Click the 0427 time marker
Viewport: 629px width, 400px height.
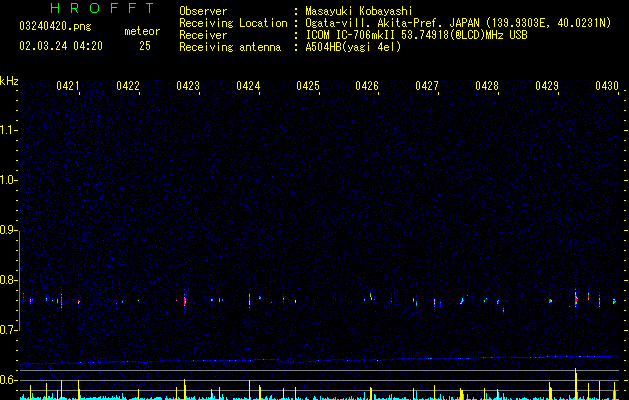point(427,86)
